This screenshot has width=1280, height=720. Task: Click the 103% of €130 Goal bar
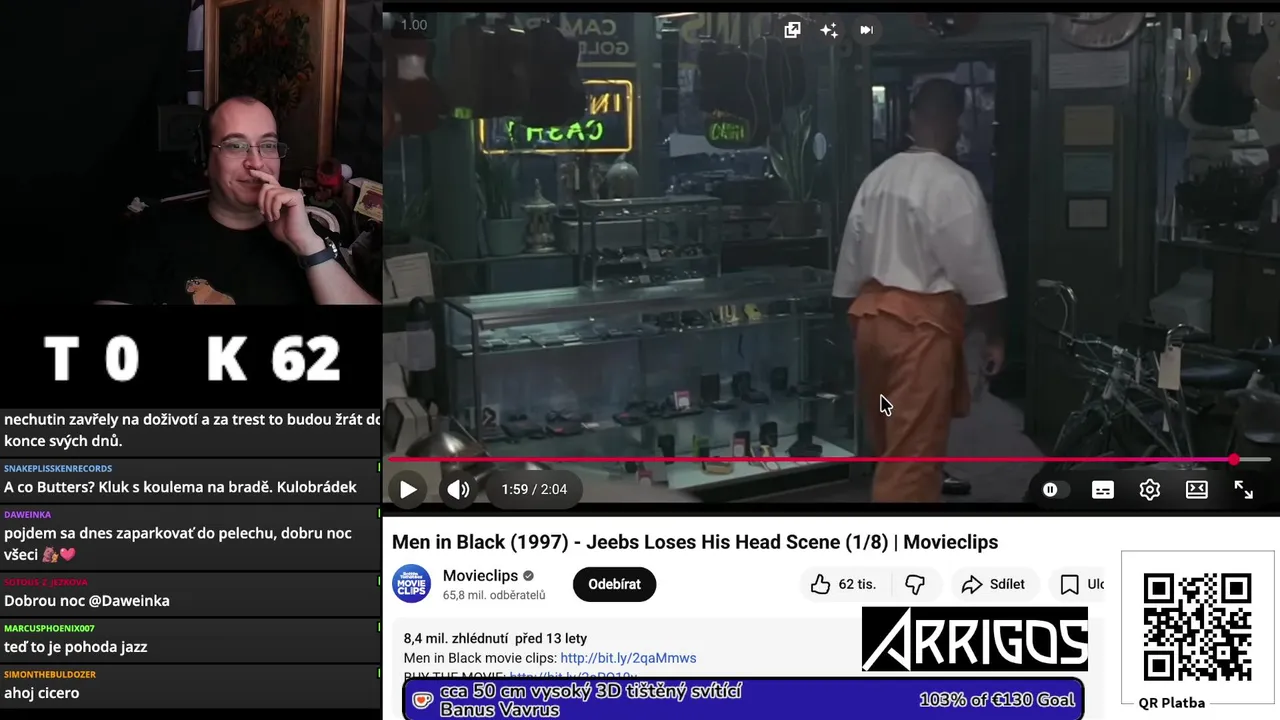(743, 700)
